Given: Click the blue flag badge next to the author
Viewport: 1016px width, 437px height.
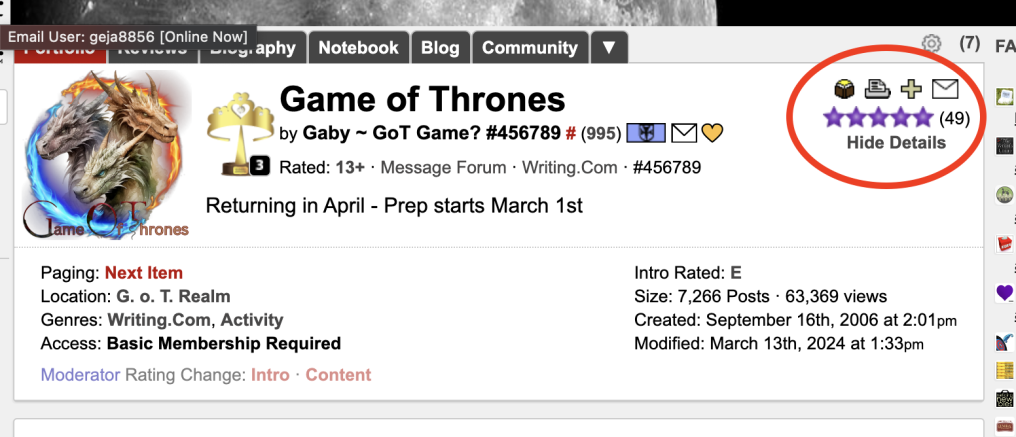Looking at the screenshot, I should point(646,134).
